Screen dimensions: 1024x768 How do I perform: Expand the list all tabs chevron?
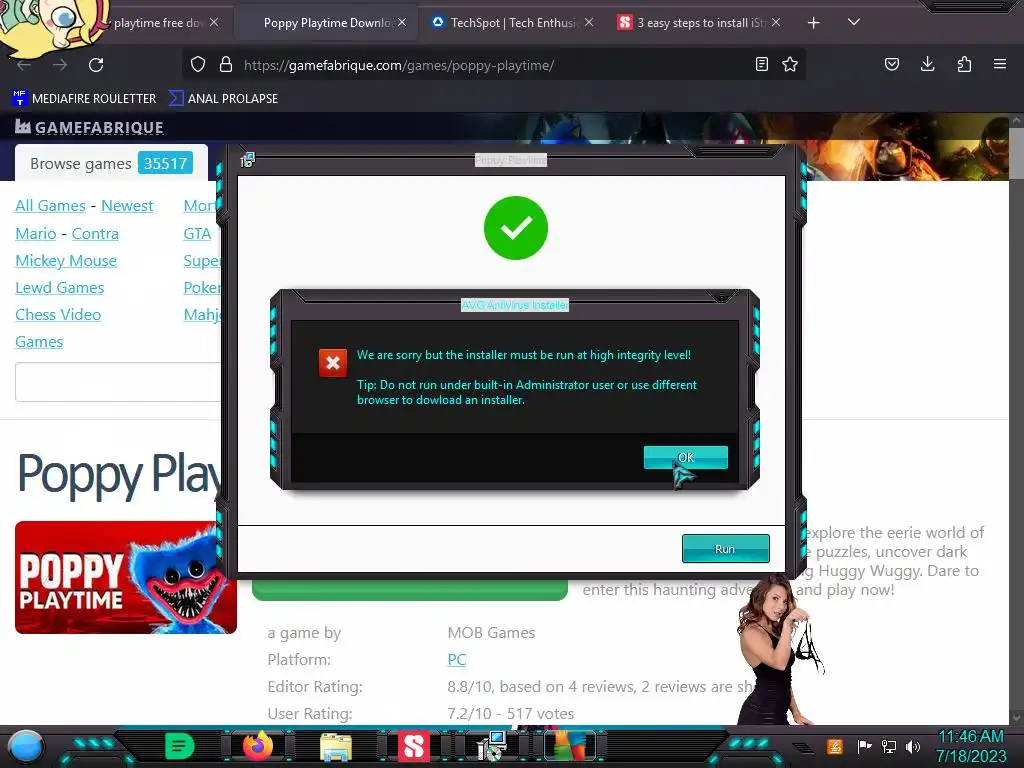pyautogui.click(x=854, y=22)
